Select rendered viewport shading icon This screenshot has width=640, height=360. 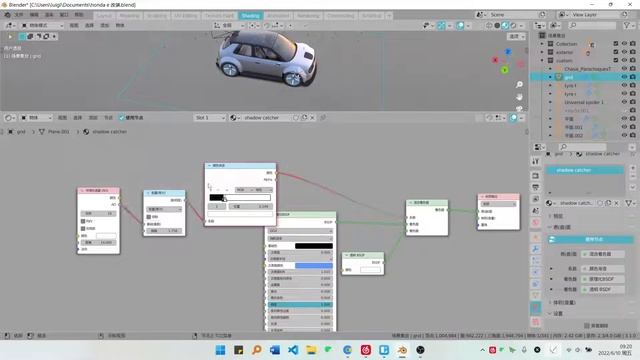(x=513, y=25)
